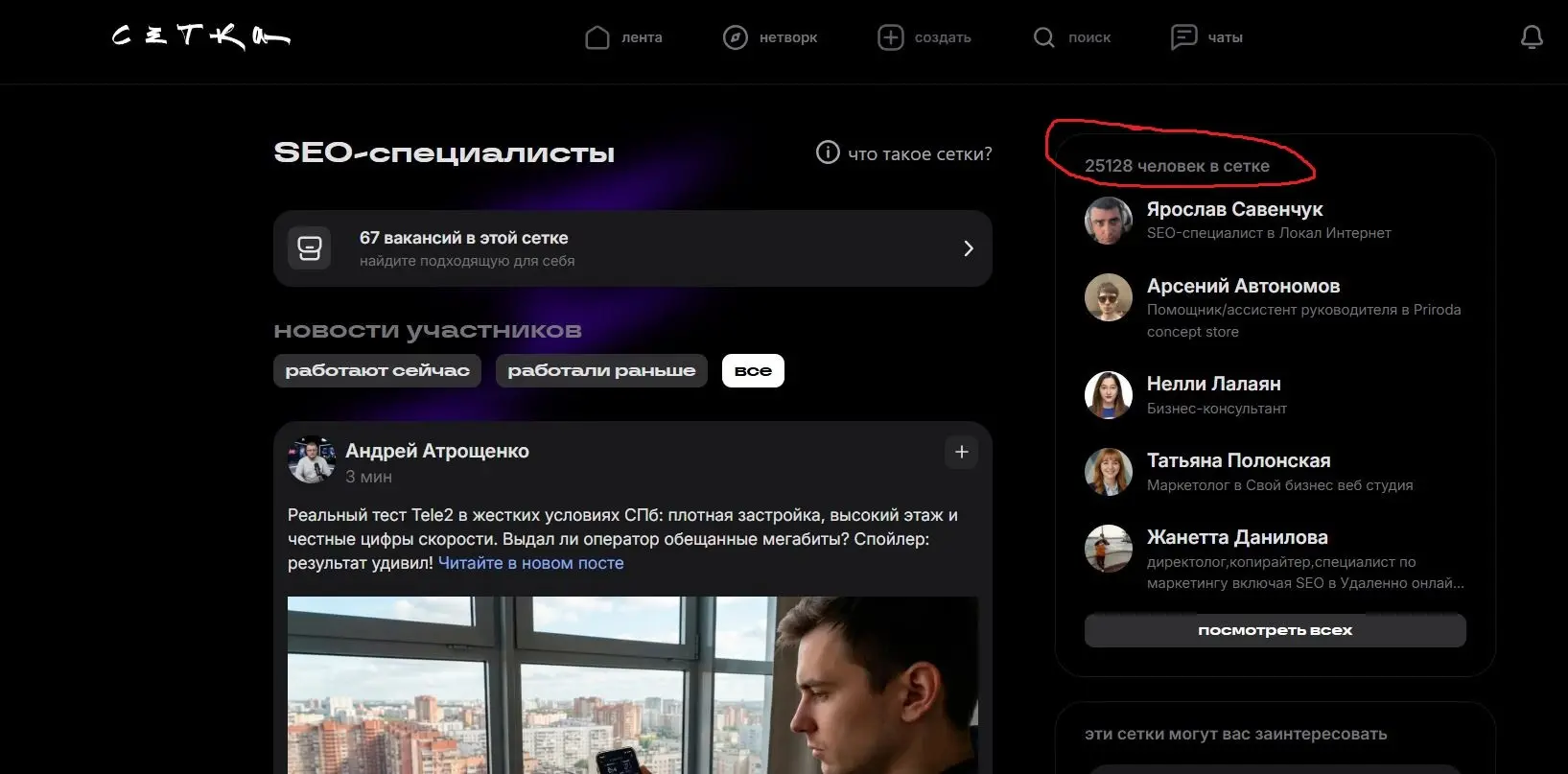Filter posts by 'работают сейчас'
The image size is (1568, 774).
tap(378, 370)
